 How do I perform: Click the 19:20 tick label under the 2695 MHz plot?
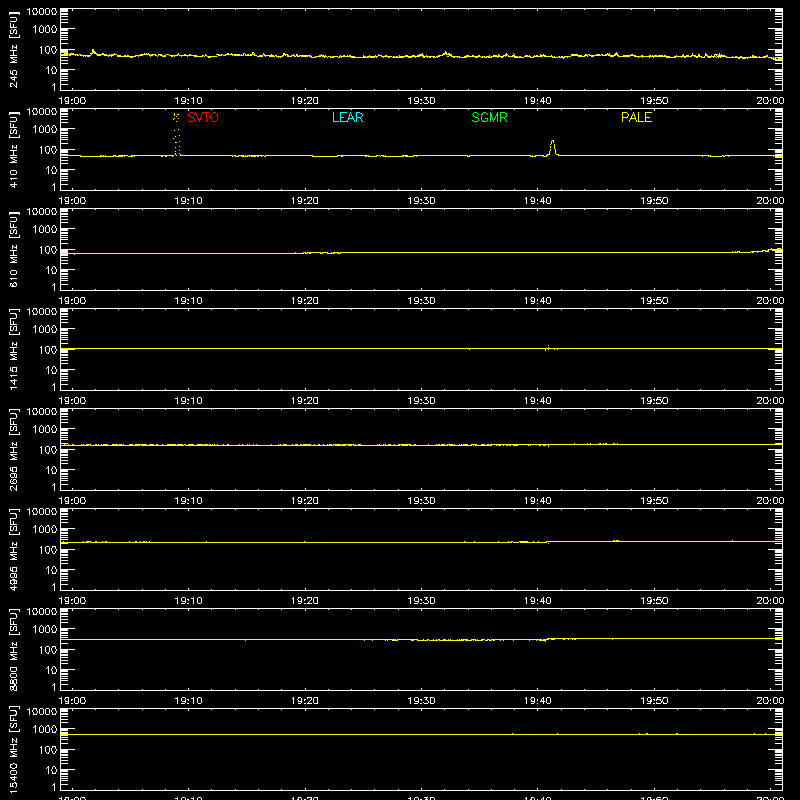pos(305,501)
